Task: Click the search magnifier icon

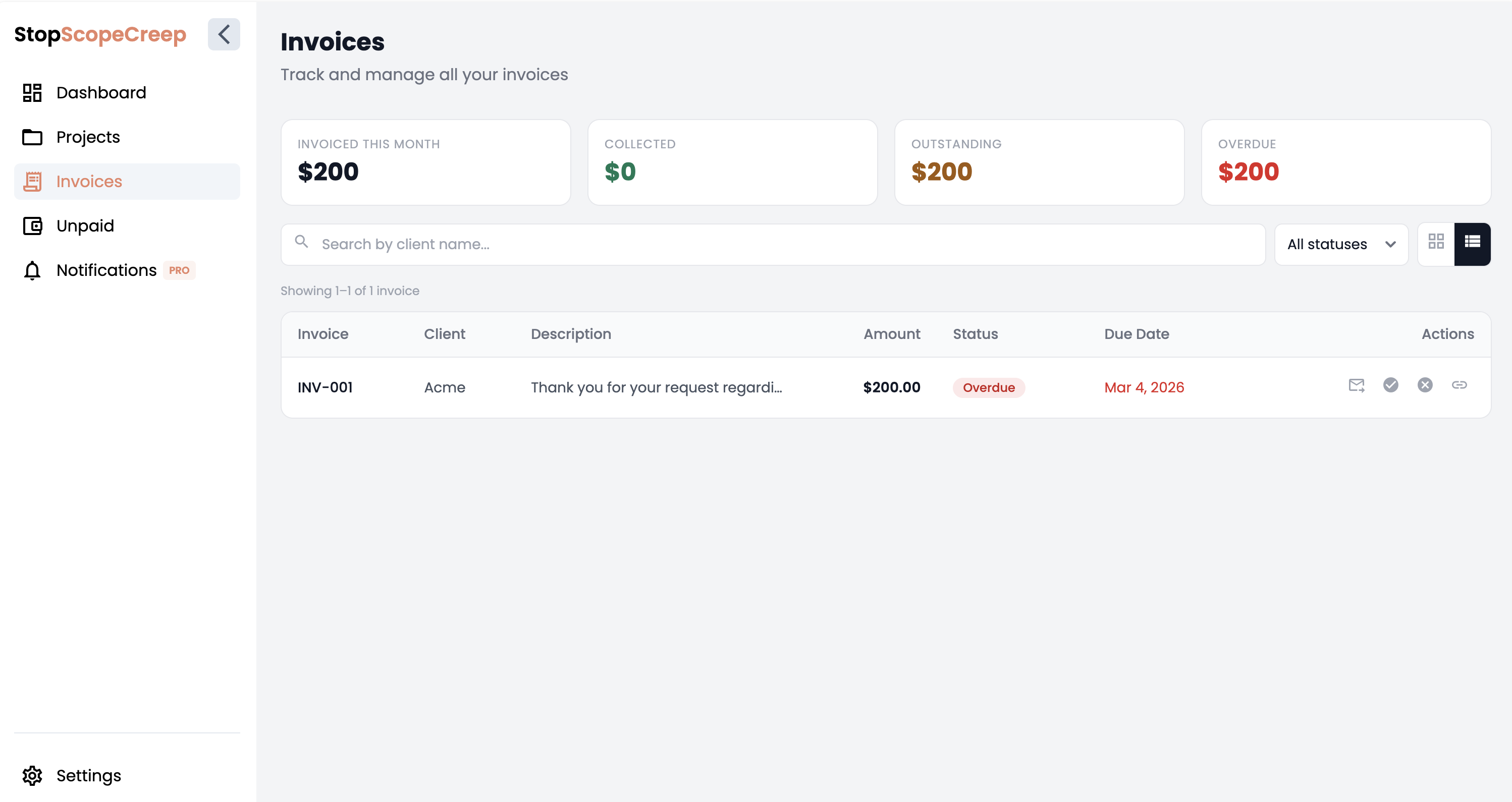Action: pyautogui.click(x=302, y=242)
